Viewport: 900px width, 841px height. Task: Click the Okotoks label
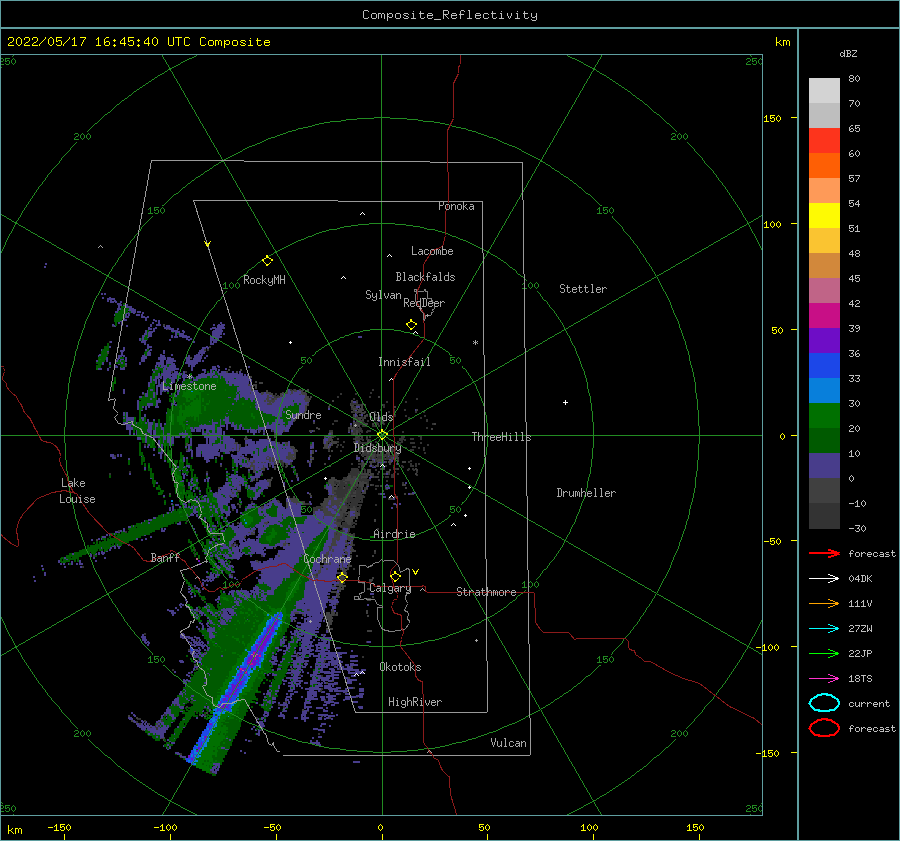[400, 667]
